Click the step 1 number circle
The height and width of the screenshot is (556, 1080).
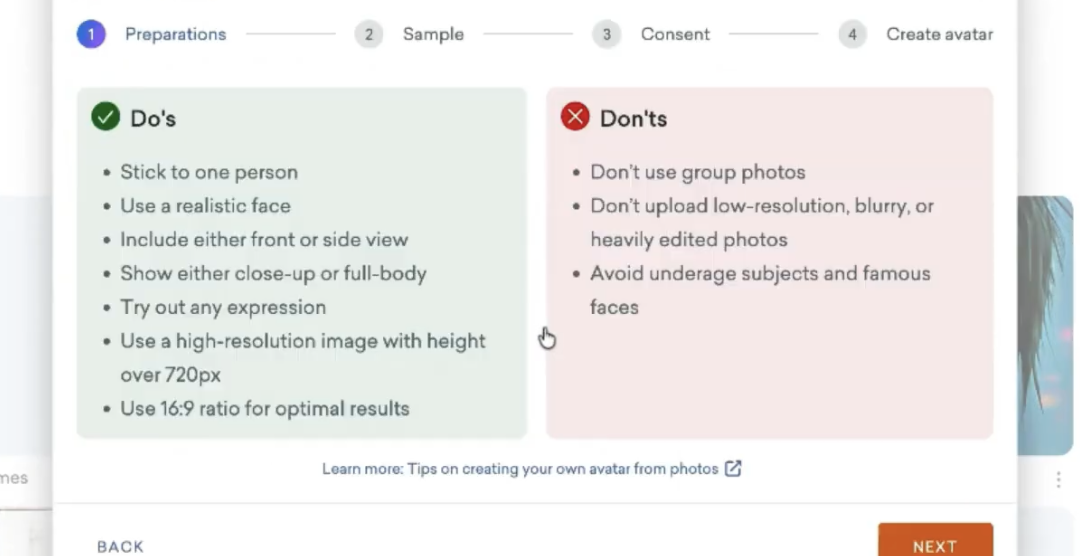91,34
